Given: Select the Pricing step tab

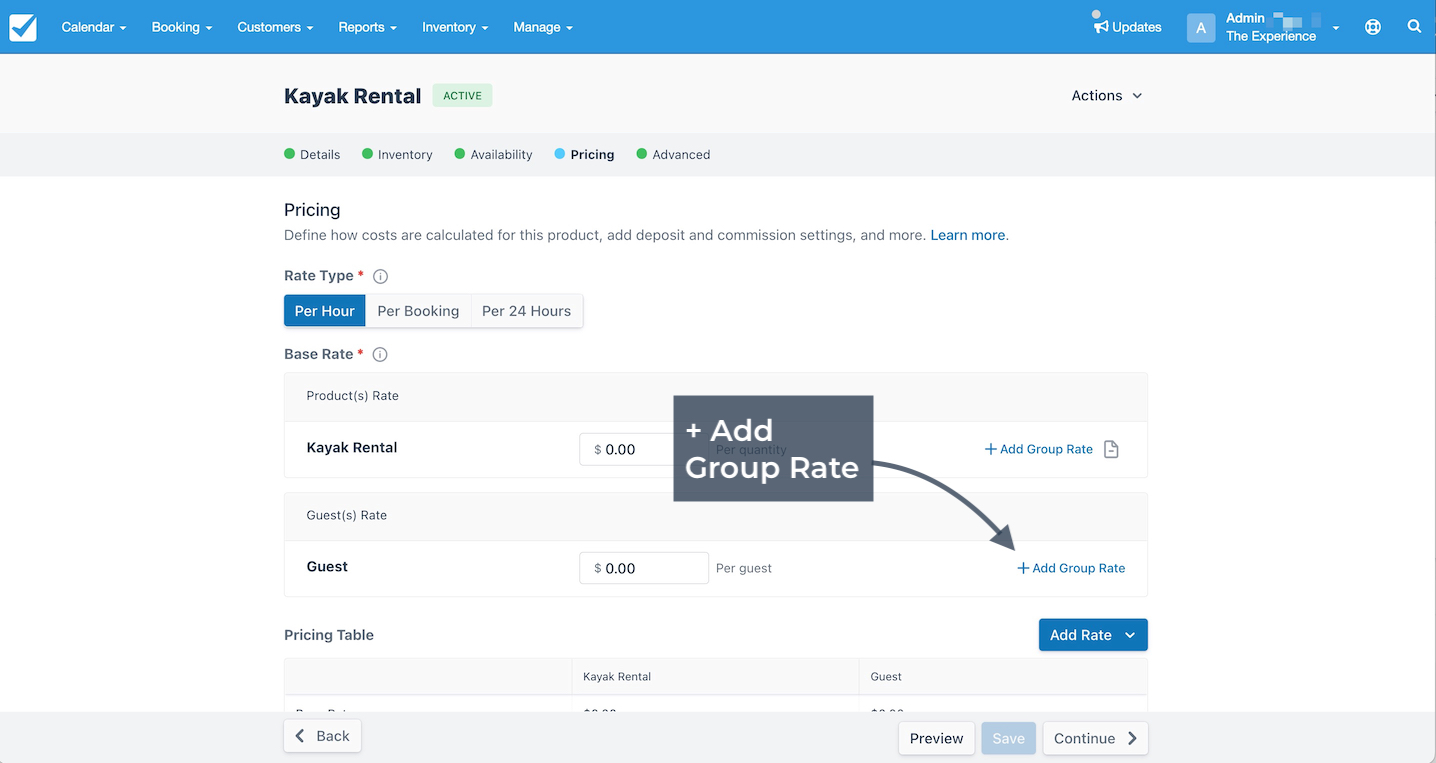Looking at the screenshot, I should click(584, 154).
